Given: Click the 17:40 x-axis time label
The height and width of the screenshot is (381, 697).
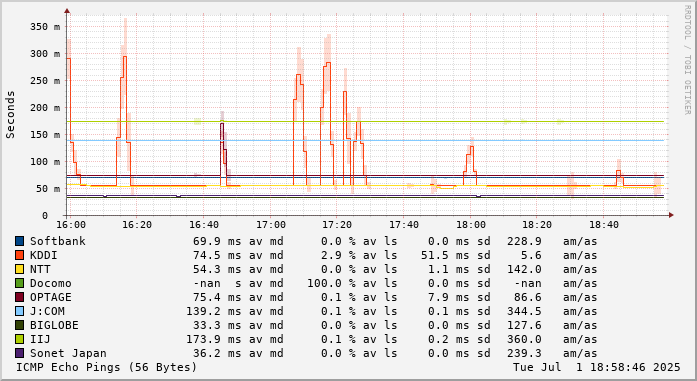Looking at the screenshot, I should tap(404, 225).
